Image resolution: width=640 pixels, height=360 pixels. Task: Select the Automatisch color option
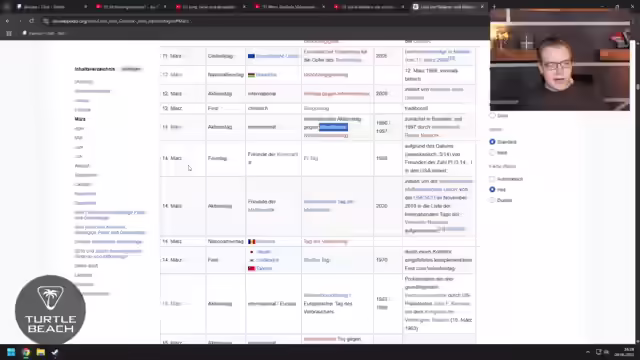(x=492, y=179)
